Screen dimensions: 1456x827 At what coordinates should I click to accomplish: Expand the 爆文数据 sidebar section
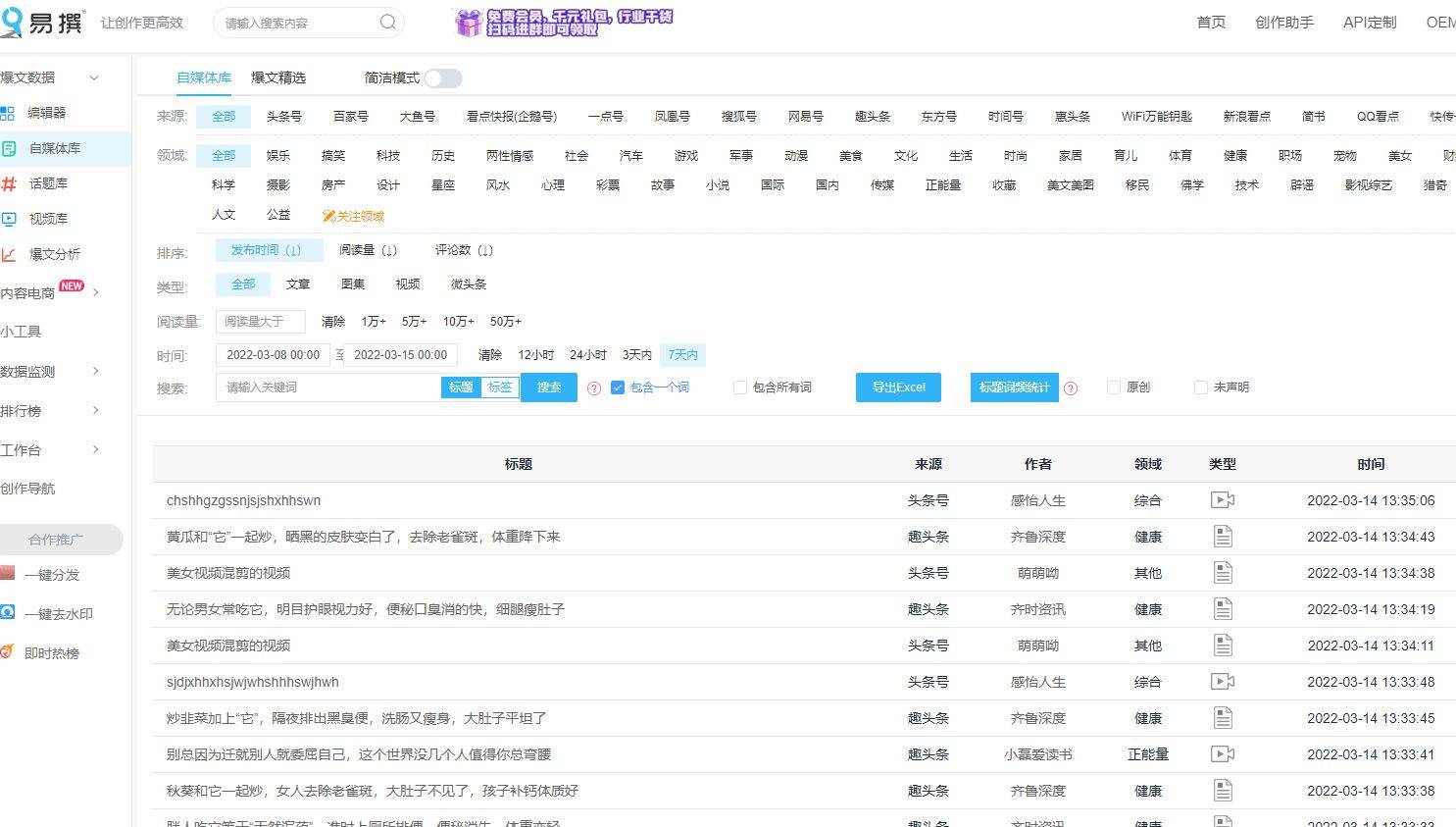(94, 78)
